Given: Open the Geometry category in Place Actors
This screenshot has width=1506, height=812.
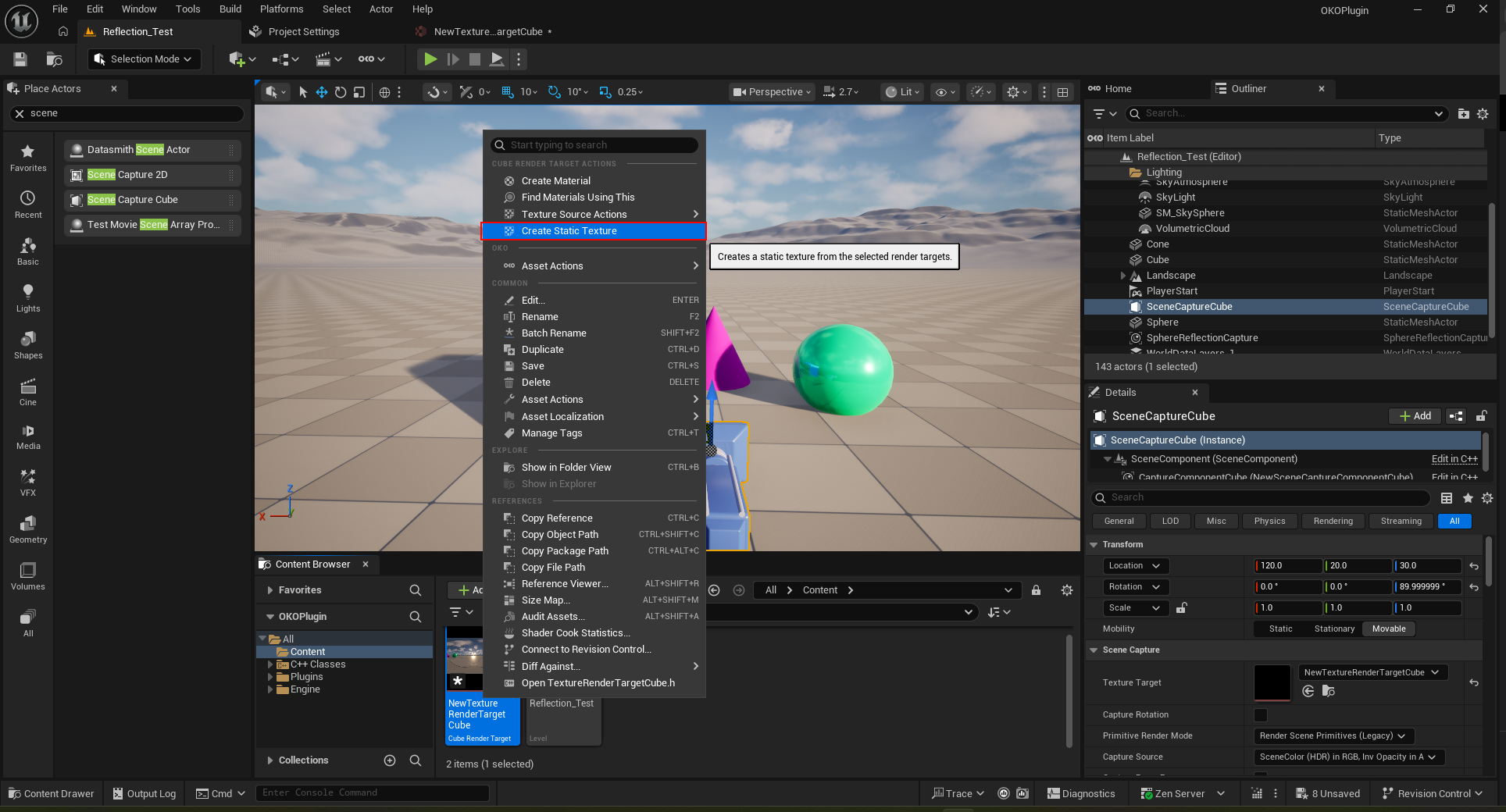Looking at the screenshot, I should tap(28, 529).
